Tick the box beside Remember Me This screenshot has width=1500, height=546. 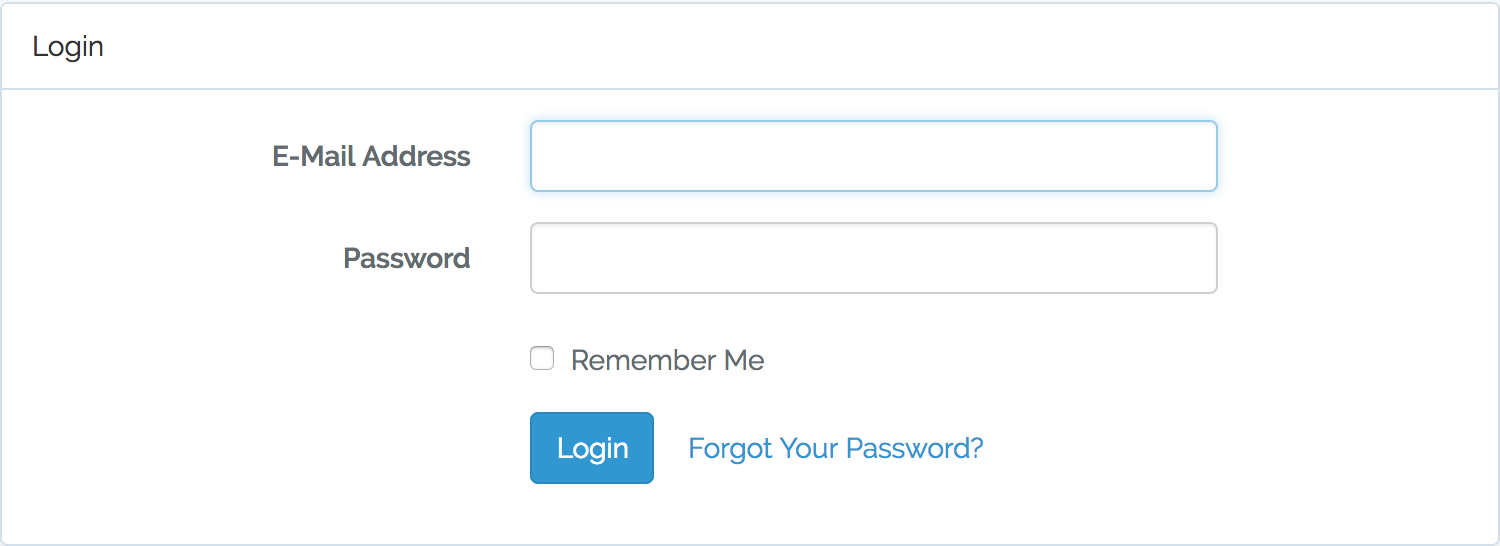pos(542,359)
